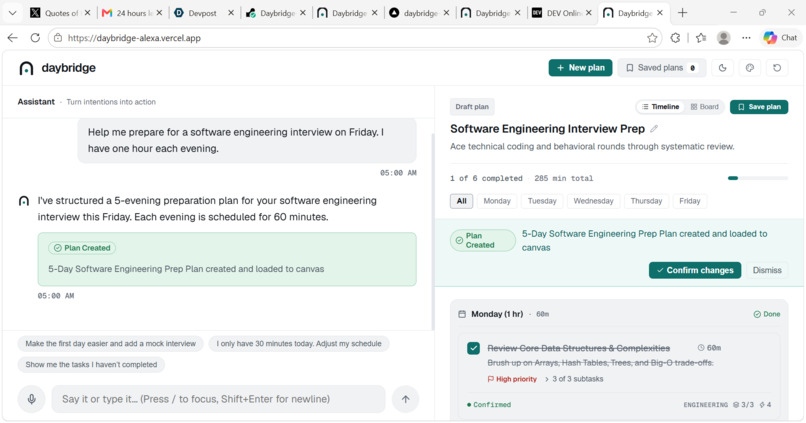Viewport: 806px width, 423px height.
Task: Open Copilot Chat in browser
Action: point(780,38)
